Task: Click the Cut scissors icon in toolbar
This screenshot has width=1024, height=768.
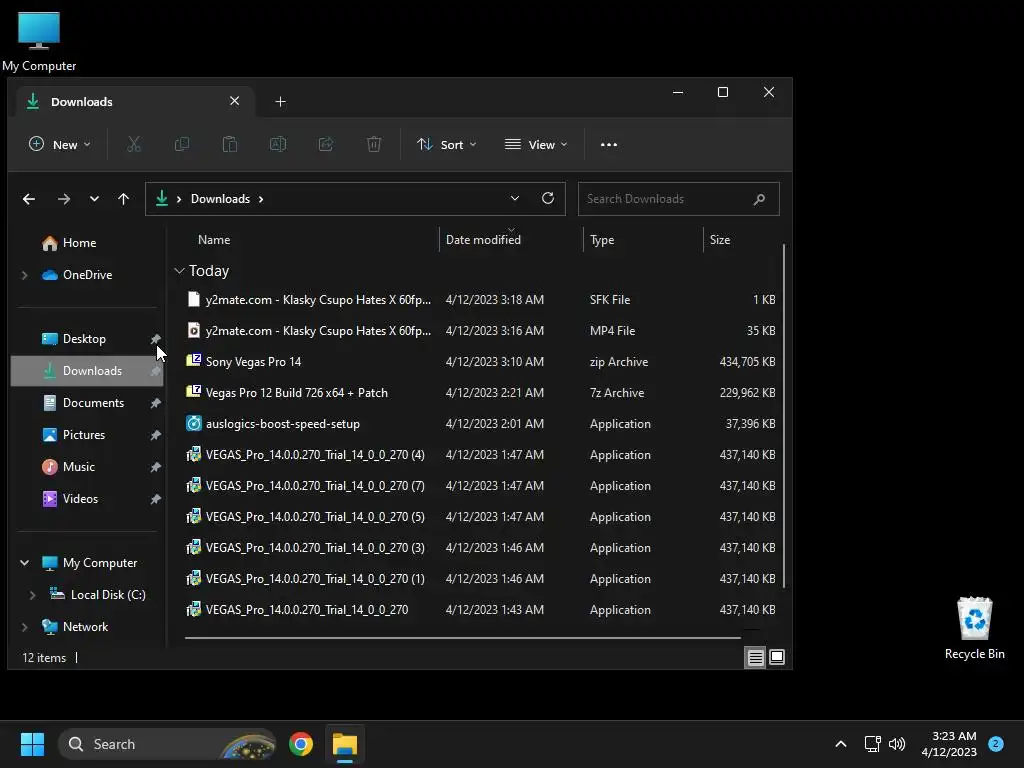Action: 134,144
